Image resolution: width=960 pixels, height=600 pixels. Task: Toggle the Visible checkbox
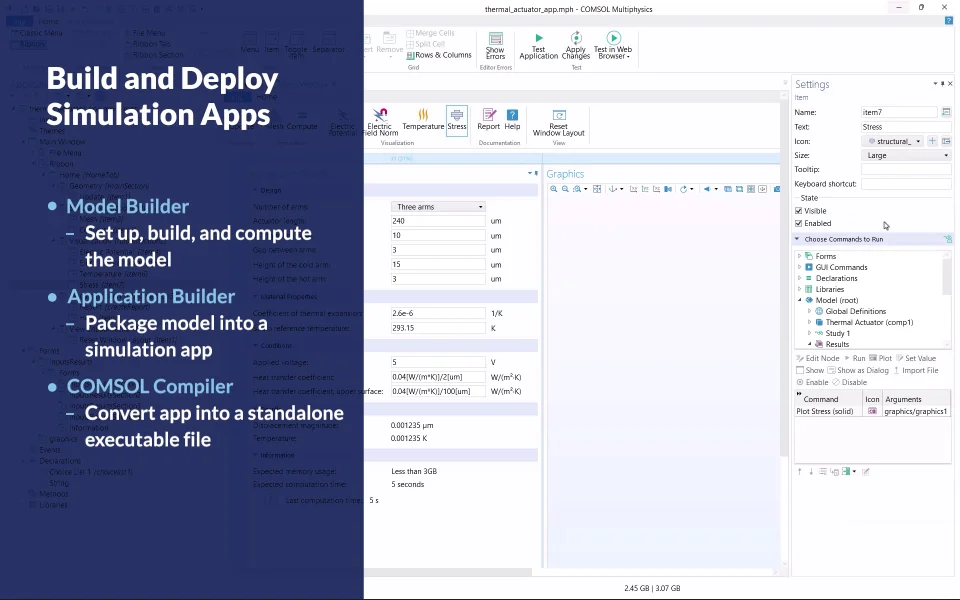(798, 211)
